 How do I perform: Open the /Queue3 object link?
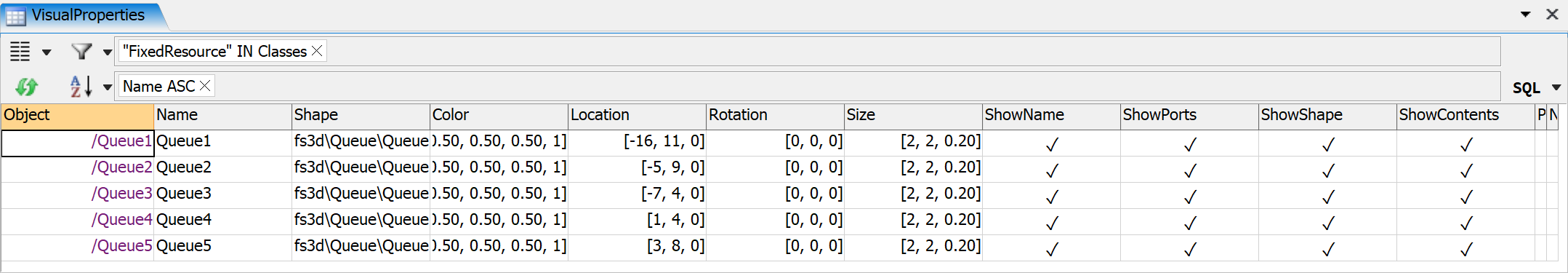tap(121, 194)
